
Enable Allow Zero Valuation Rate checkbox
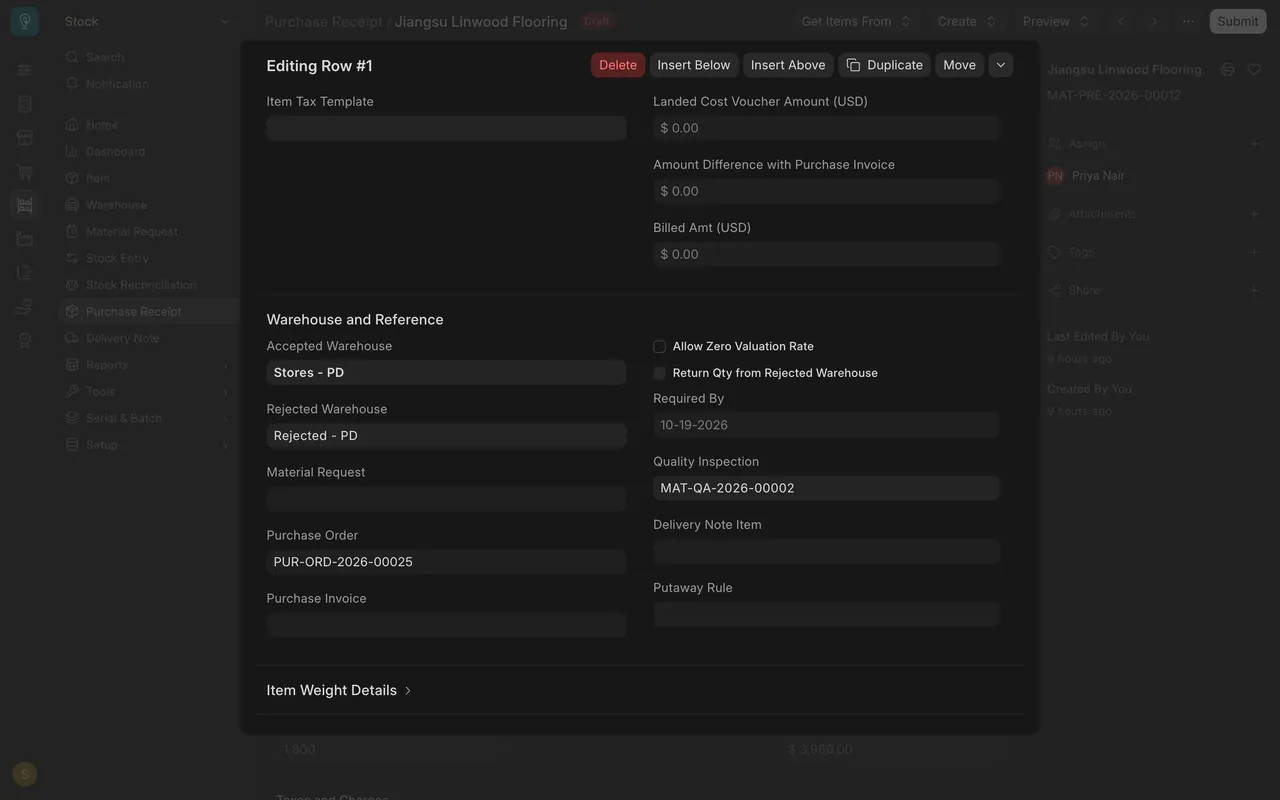pos(659,347)
